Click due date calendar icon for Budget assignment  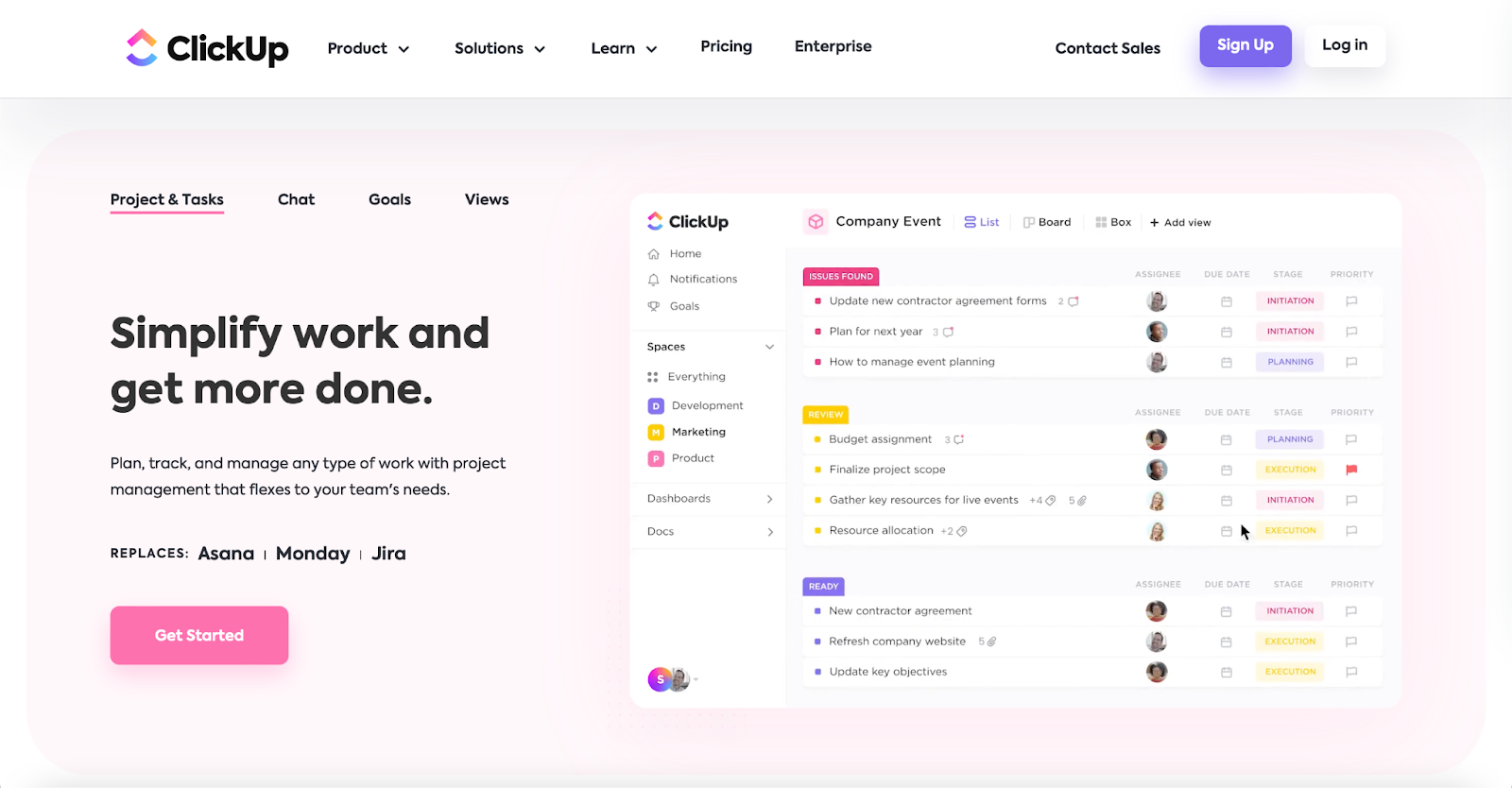(x=1227, y=440)
